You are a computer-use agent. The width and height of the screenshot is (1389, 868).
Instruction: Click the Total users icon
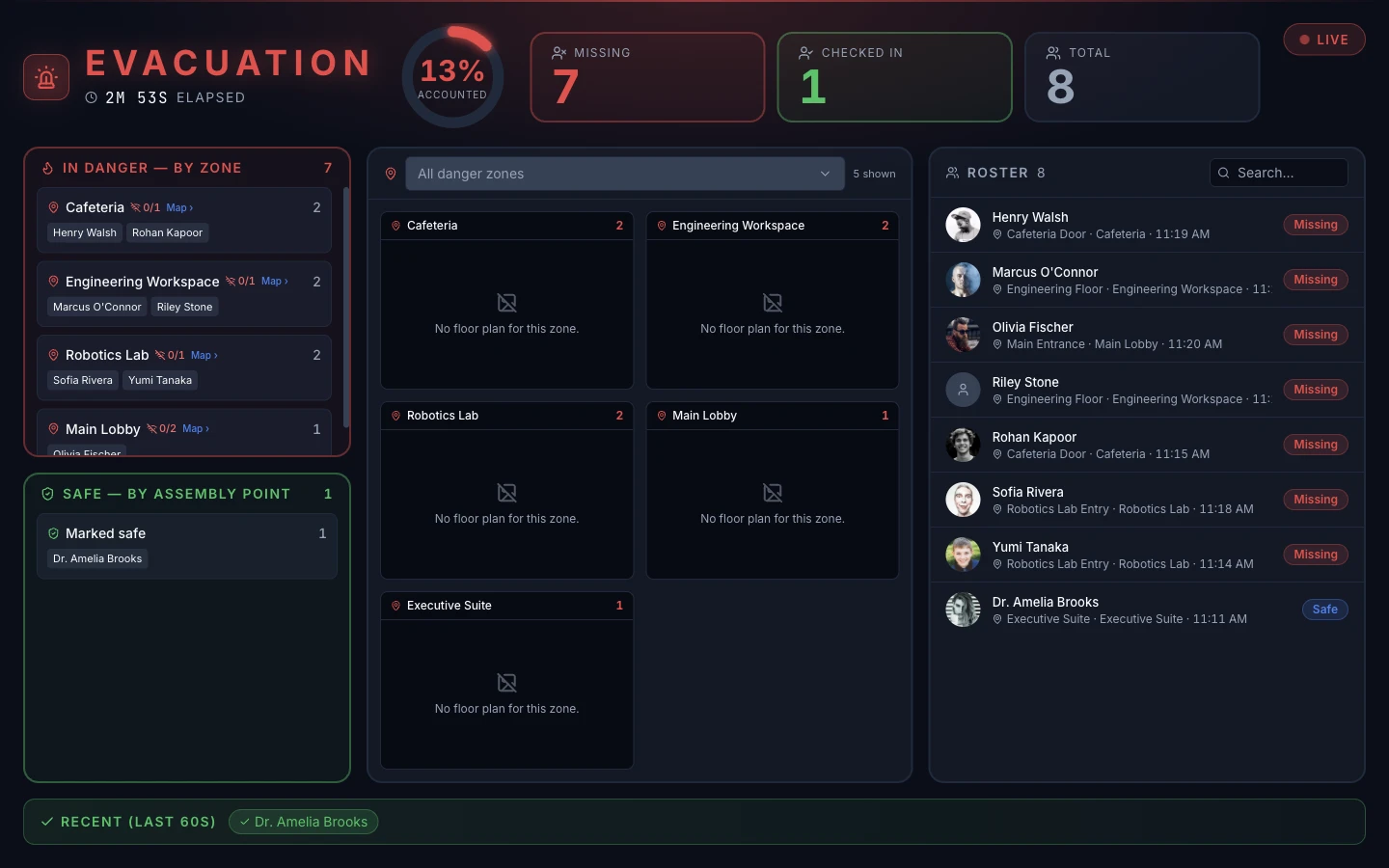1053,53
